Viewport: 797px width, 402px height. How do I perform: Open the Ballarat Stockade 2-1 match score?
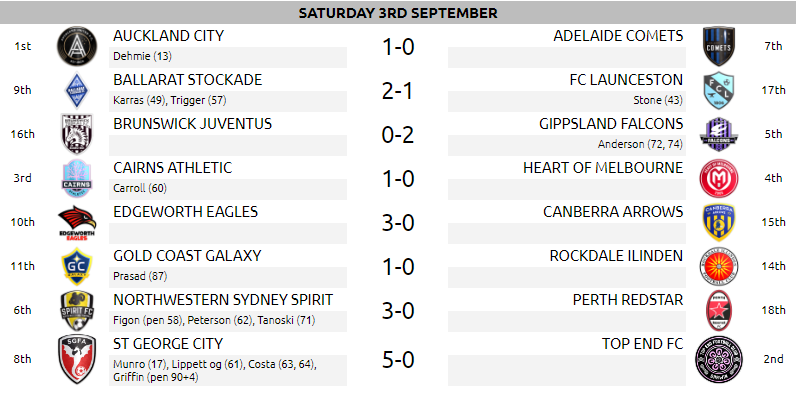398,91
